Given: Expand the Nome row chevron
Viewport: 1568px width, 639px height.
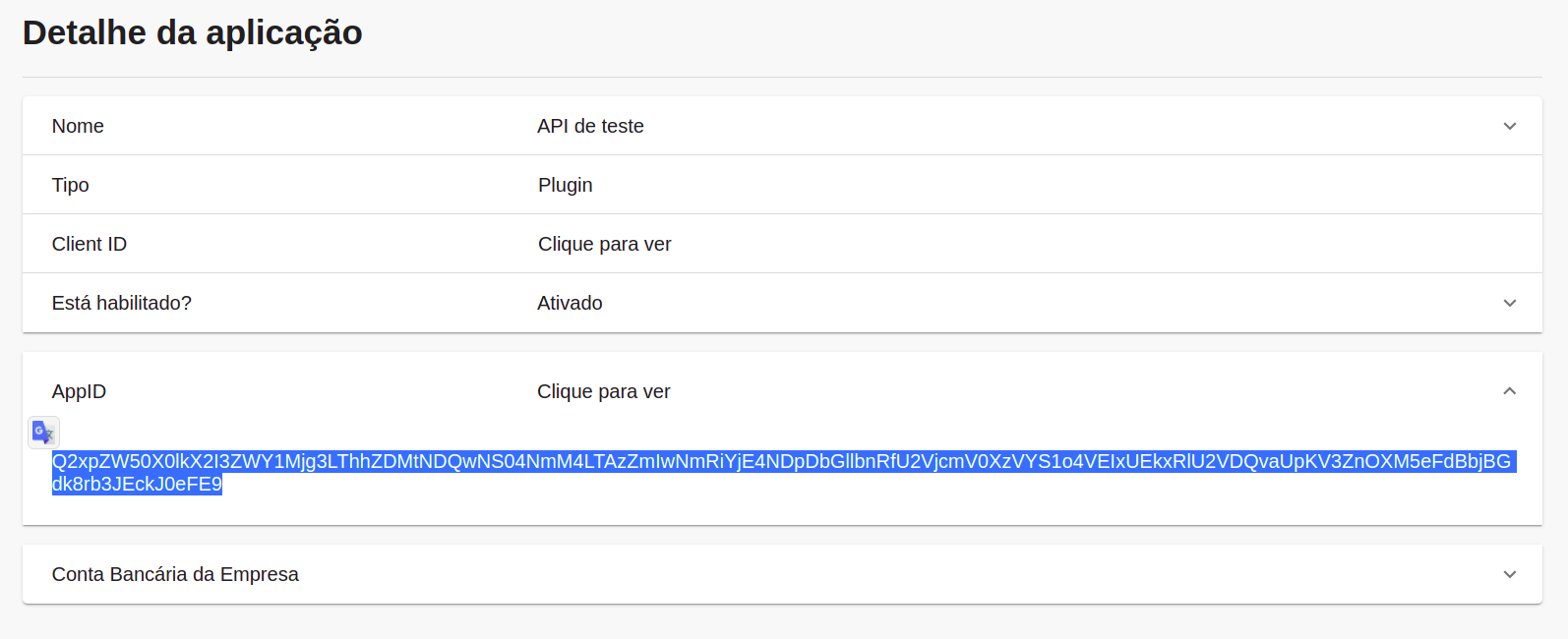Looking at the screenshot, I should (x=1509, y=126).
